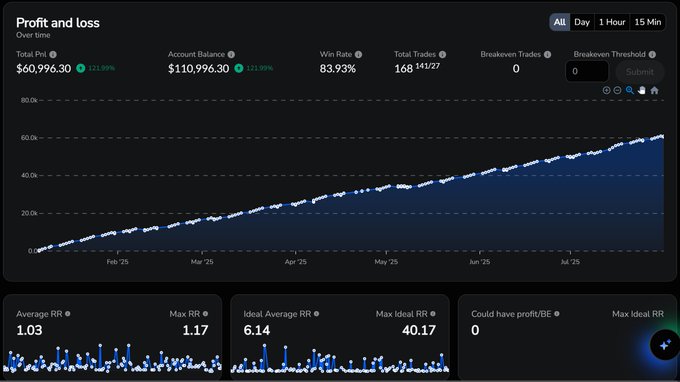
Task: Click the Ideal Average RR value 6.14
Action: pyautogui.click(x=257, y=330)
